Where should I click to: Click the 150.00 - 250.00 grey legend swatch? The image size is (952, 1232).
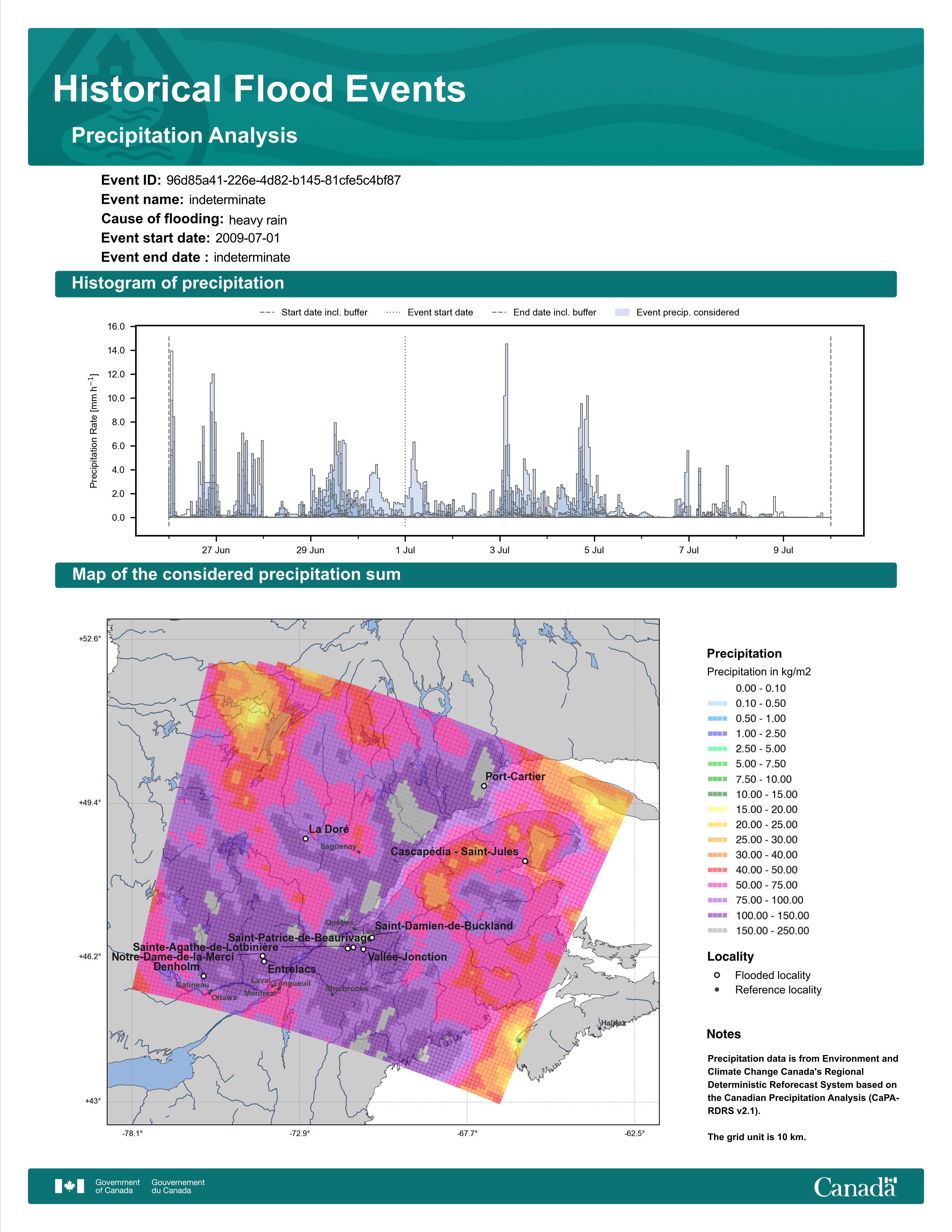[x=717, y=931]
